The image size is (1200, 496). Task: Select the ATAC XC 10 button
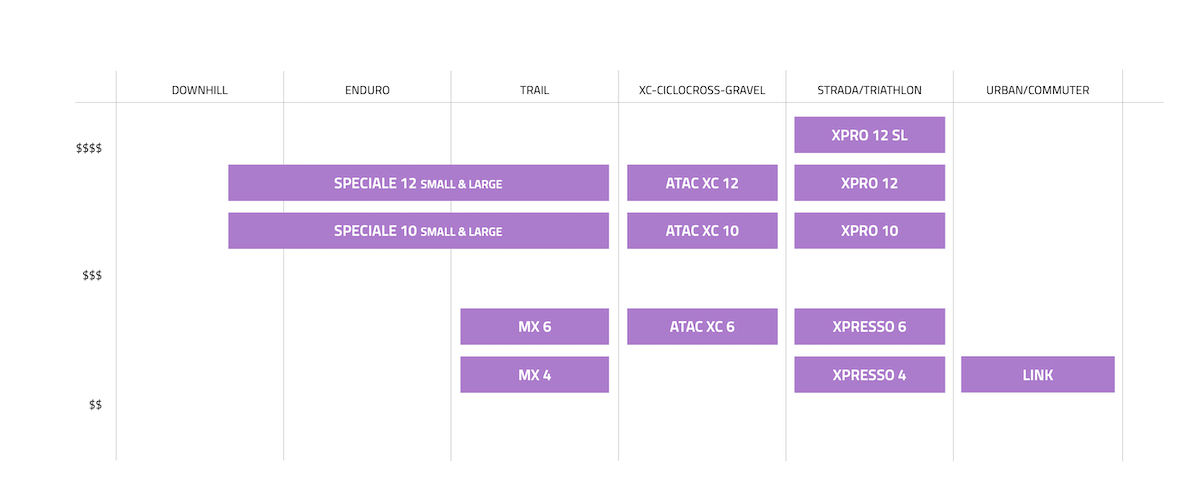pyautogui.click(x=702, y=231)
